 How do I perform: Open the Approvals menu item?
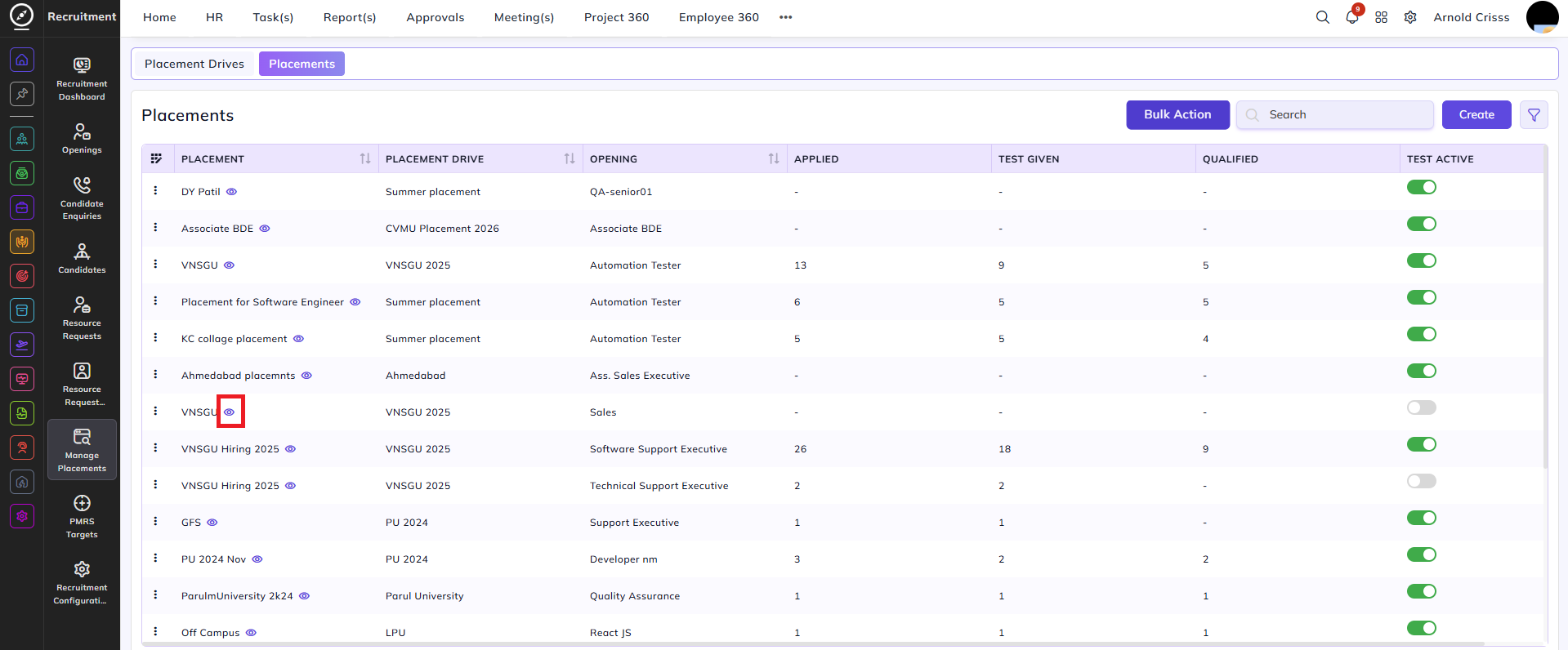point(435,17)
